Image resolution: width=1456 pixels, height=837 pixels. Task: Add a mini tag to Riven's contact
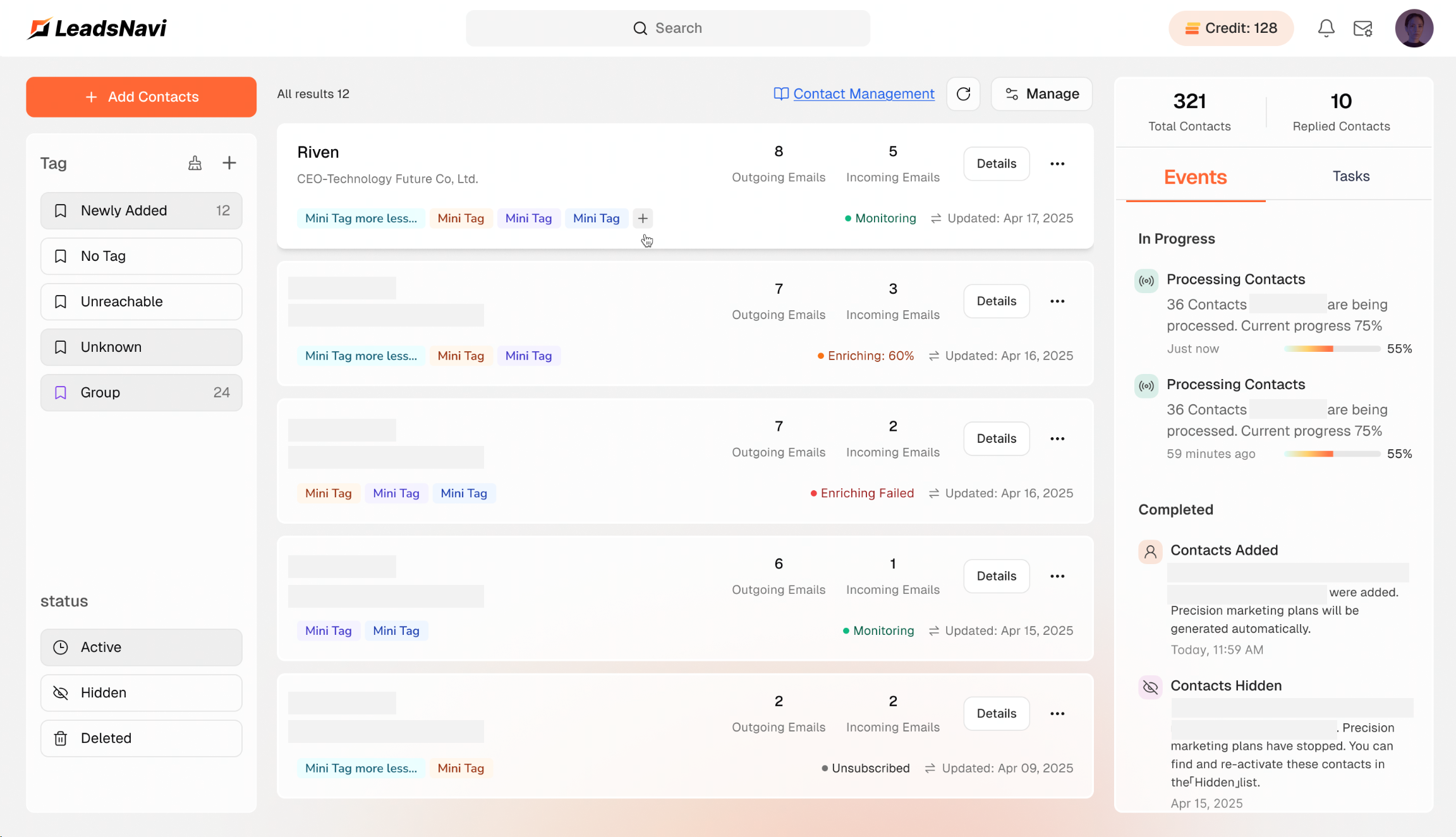643,219
